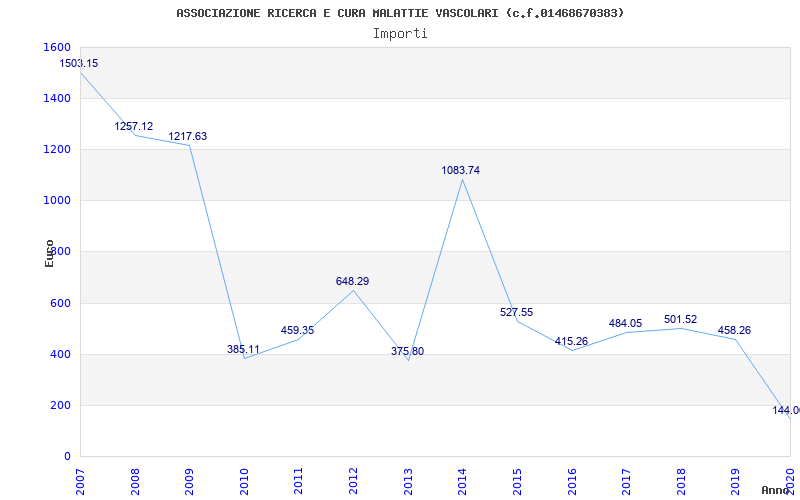Select data label 1217.63

[188, 137]
